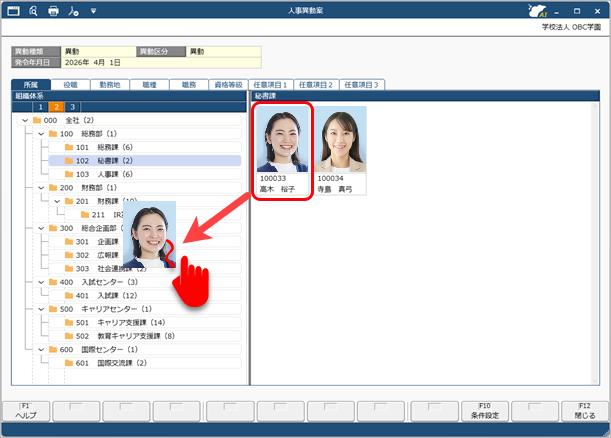Image resolution: width=611 pixels, height=438 pixels.
Task: Collapse the 300 総合企画部 node
Action: click(41, 228)
